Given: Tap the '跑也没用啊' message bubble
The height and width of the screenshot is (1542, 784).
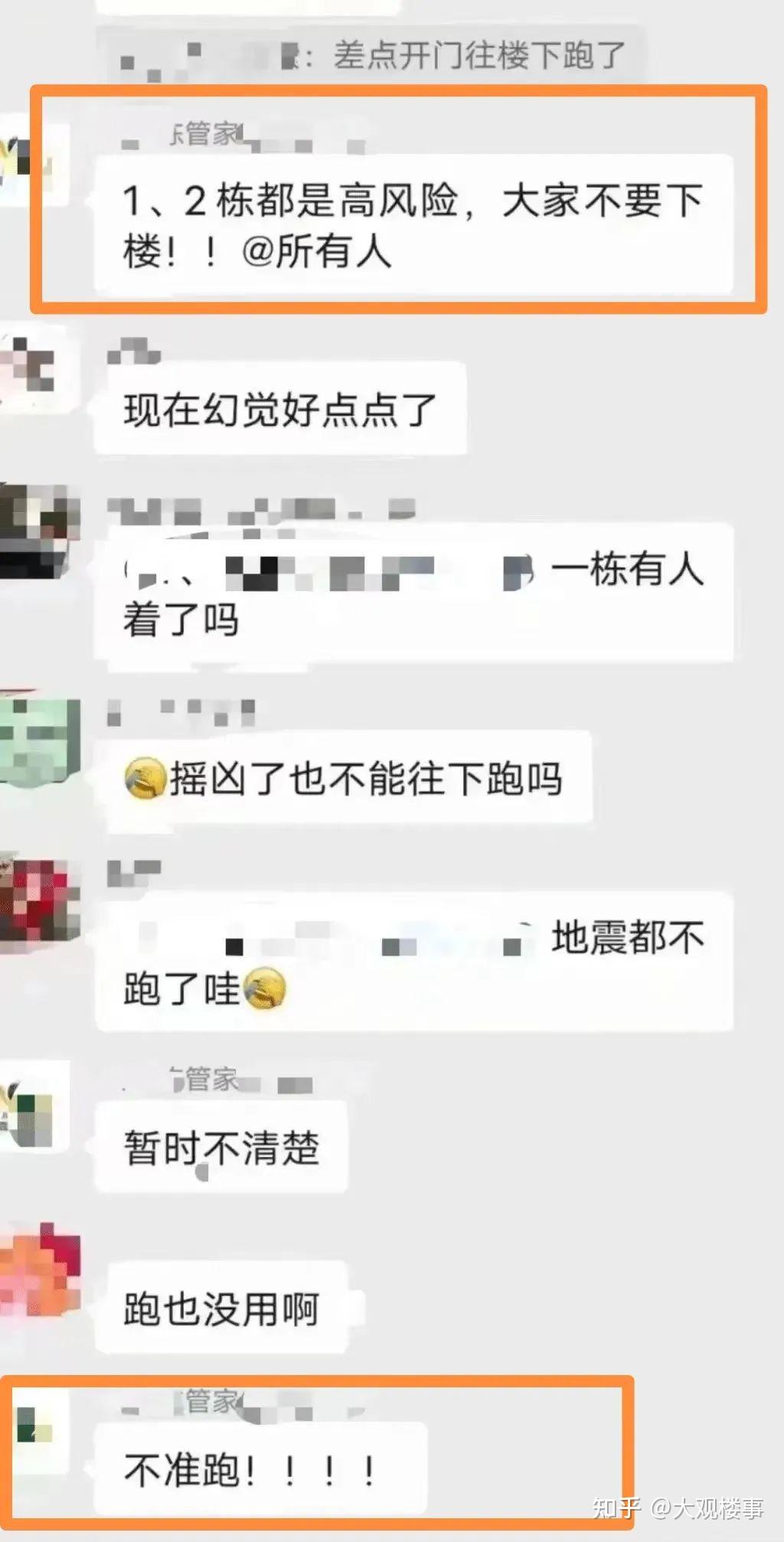Looking at the screenshot, I should [221, 1308].
